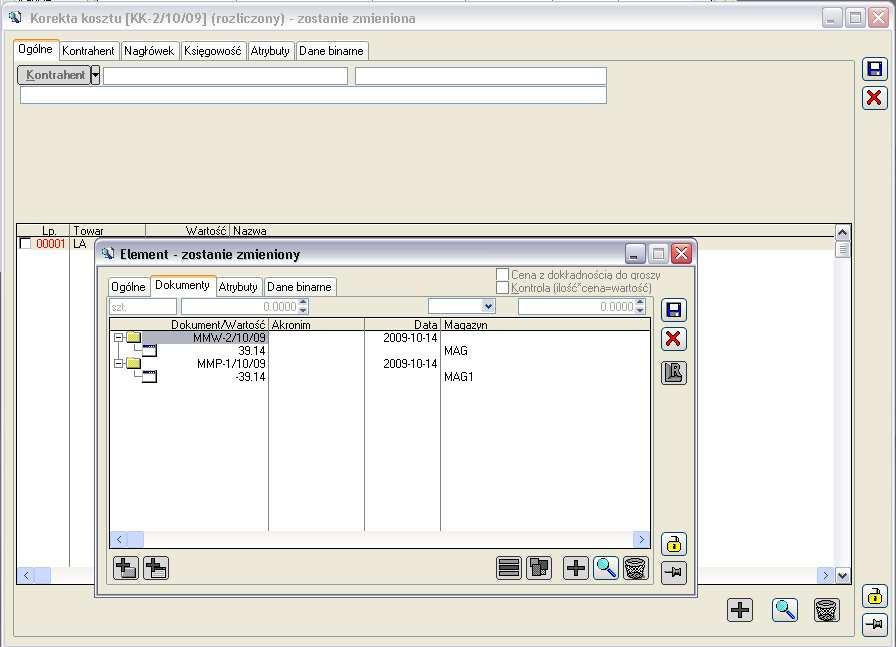Delete the document with the trash icon in the Element dialog

tap(635, 568)
